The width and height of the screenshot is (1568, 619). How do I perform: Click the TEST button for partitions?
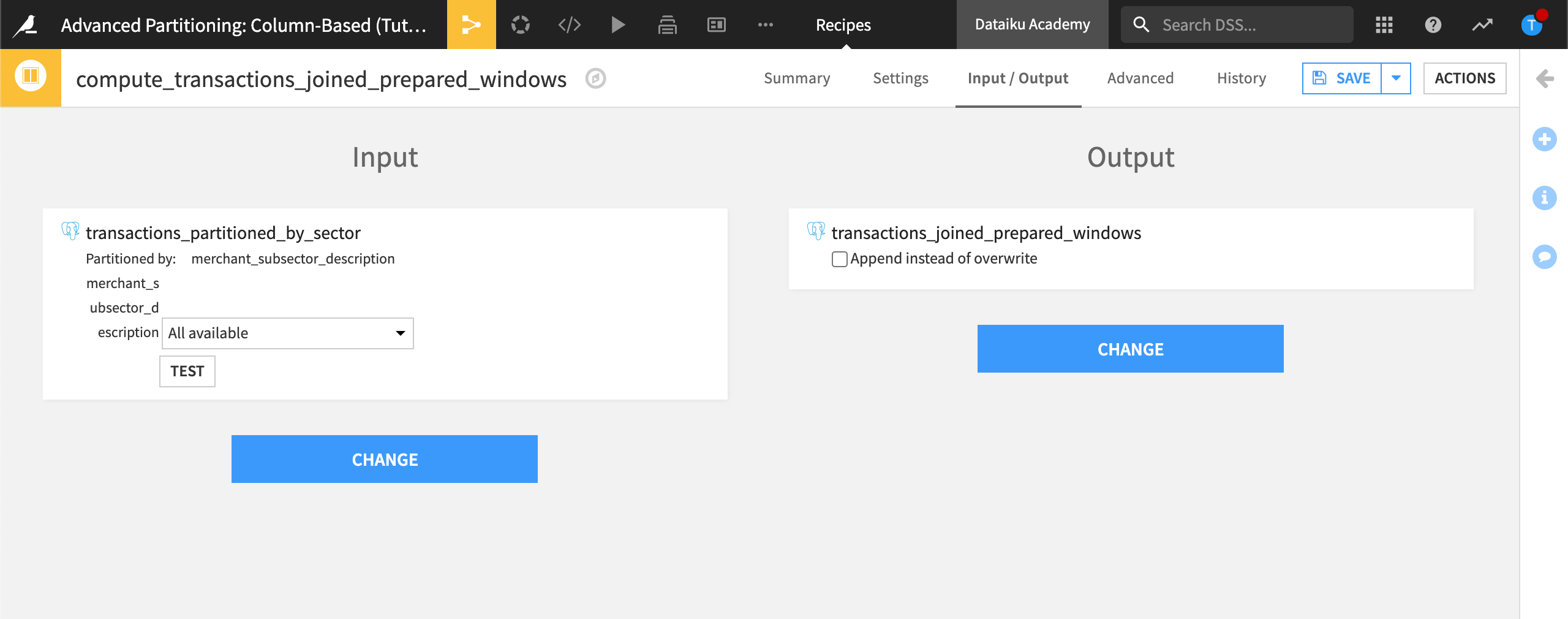tap(187, 371)
